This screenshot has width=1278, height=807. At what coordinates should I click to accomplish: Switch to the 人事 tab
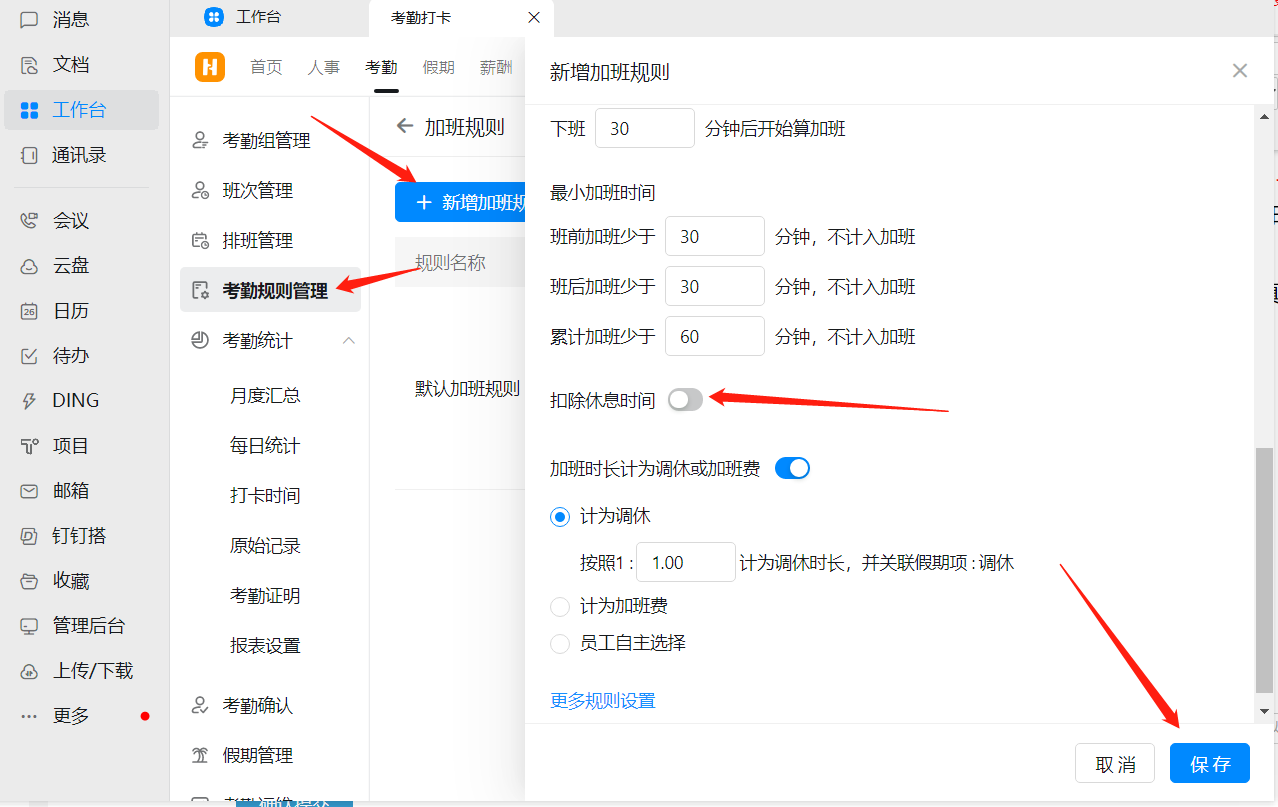tap(323, 67)
